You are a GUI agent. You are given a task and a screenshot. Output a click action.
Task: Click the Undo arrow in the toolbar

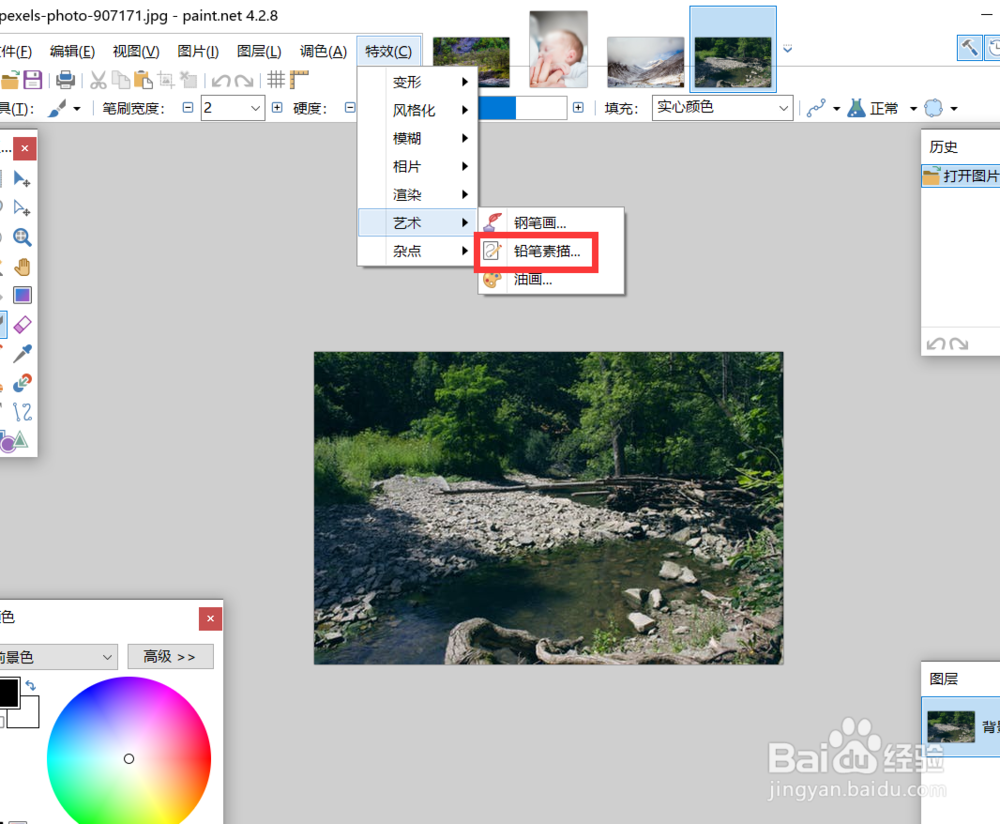click(218, 80)
